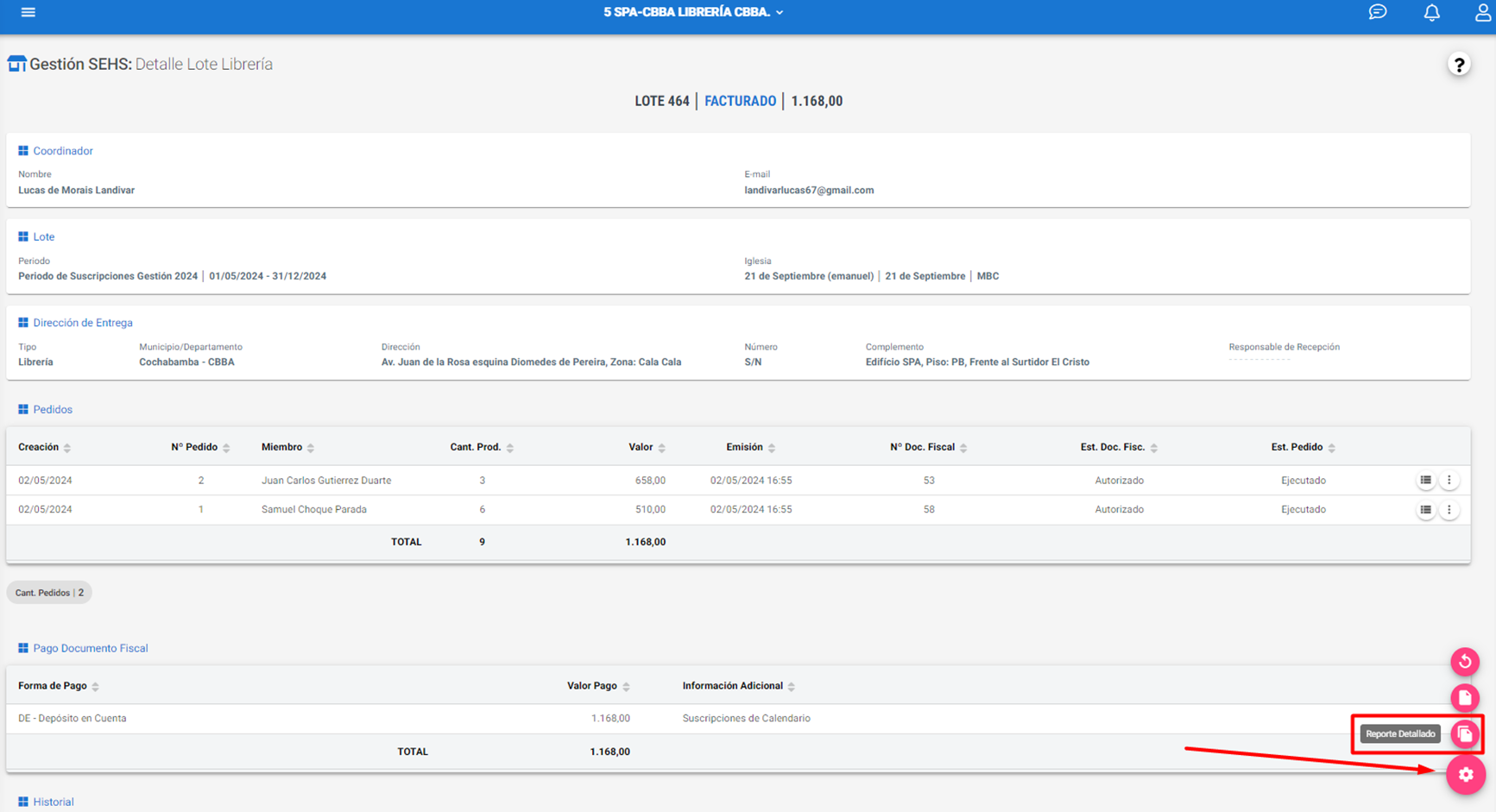Screen dimensions: 1496x812
Task: Click fiscal document number 58
Action: [929, 509]
